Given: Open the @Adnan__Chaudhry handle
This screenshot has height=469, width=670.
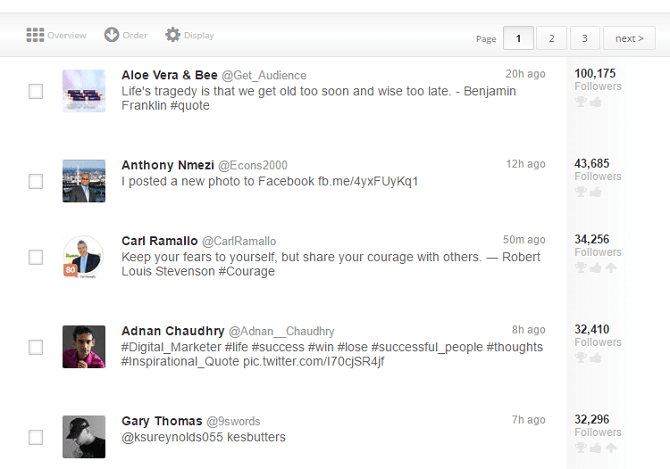Looking at the screenshot, I should coord(282,331).
